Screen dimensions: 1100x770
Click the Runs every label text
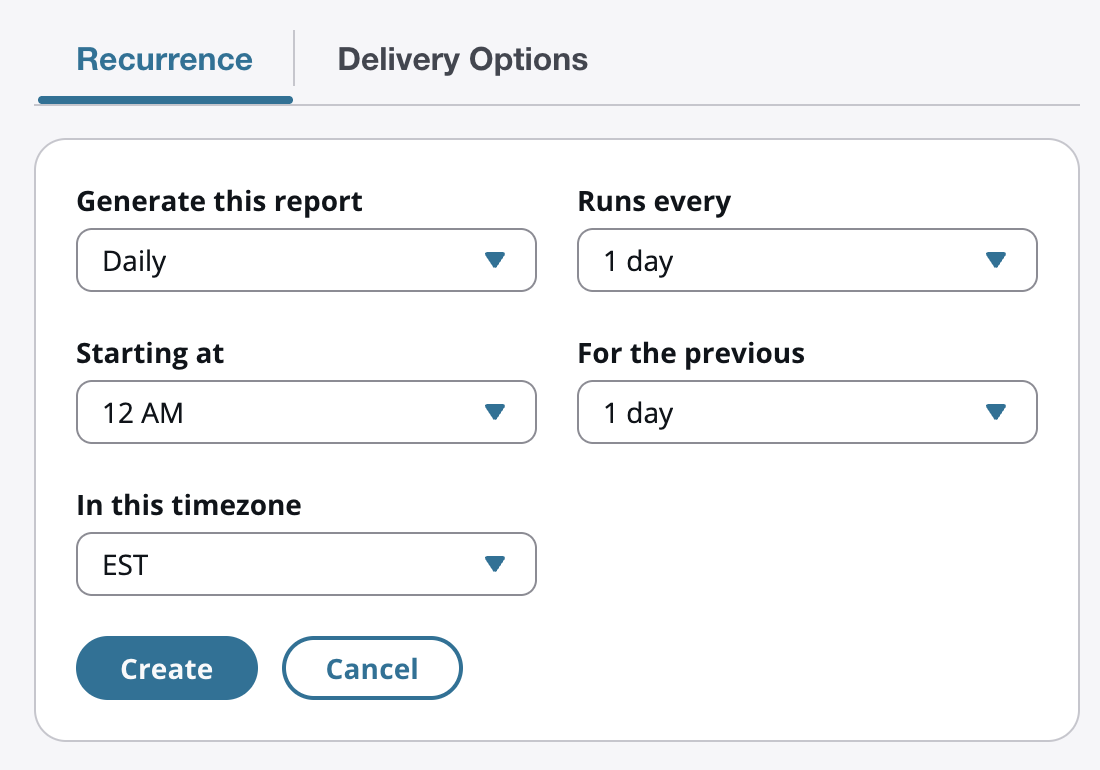[x=654, y=202]
